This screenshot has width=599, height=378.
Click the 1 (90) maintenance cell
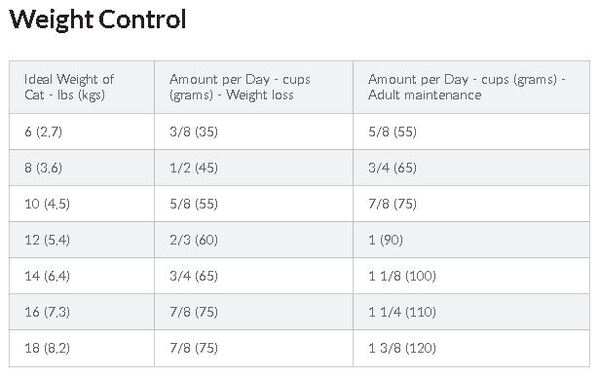[x=471, y=240]
